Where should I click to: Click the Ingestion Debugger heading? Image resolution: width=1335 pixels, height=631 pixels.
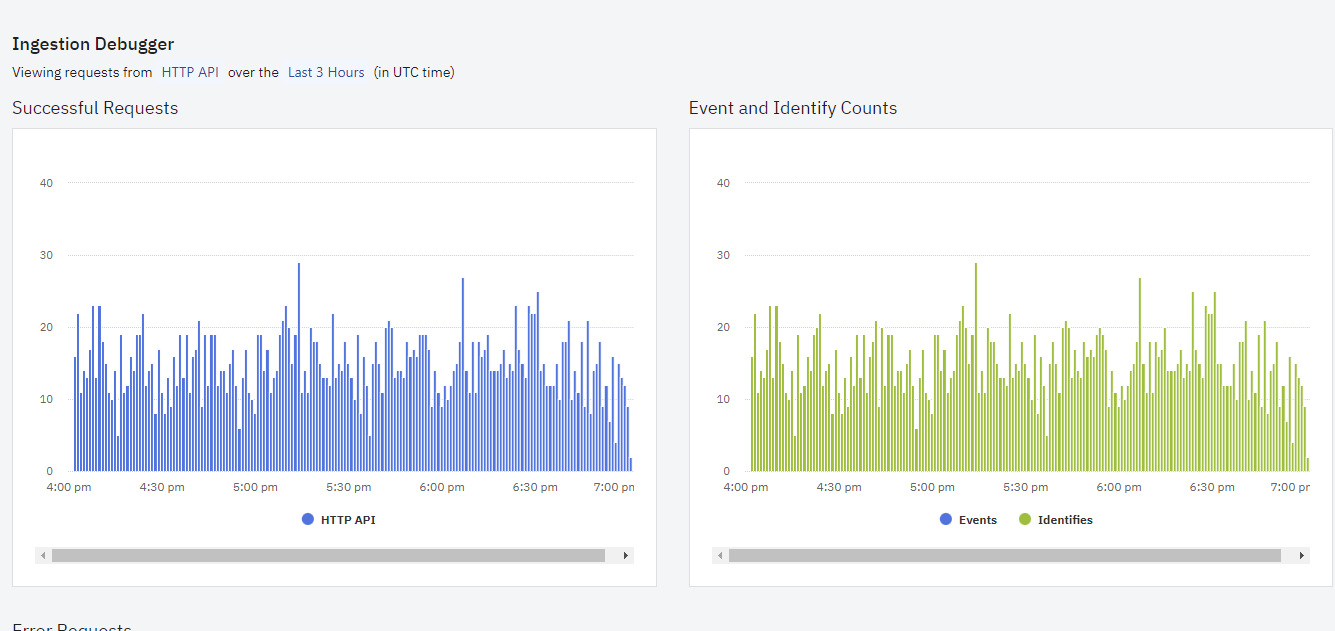93,44
